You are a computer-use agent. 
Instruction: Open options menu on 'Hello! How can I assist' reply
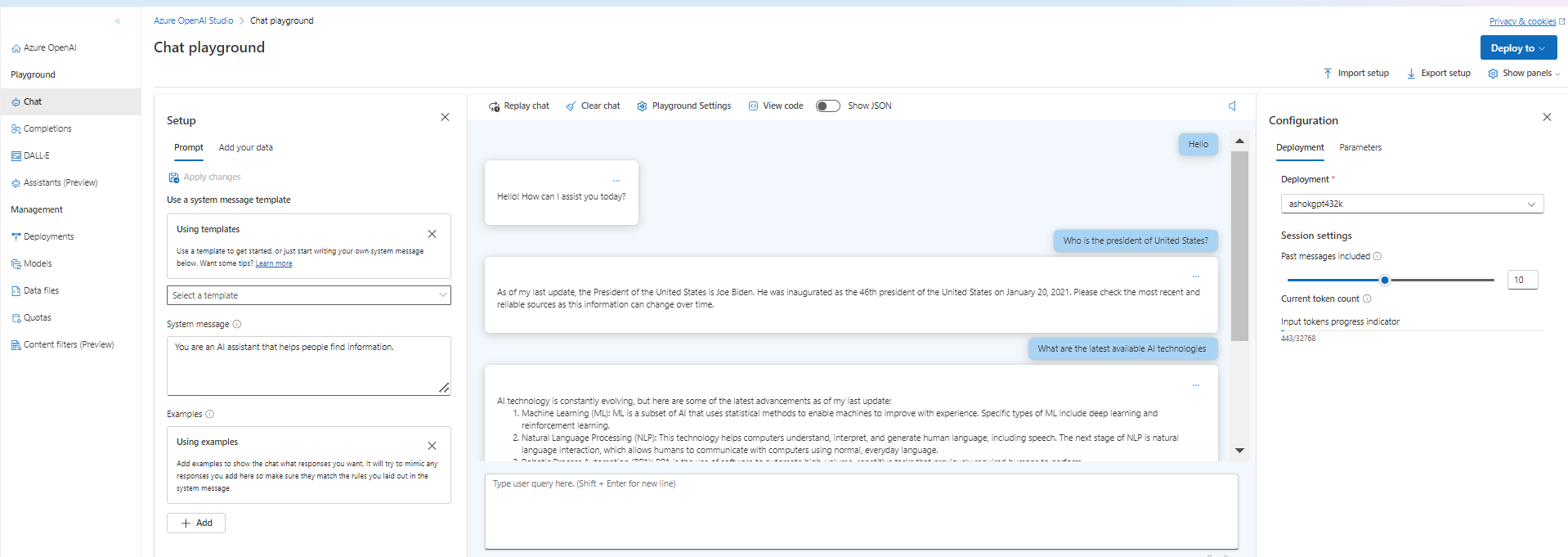point(616,180)
